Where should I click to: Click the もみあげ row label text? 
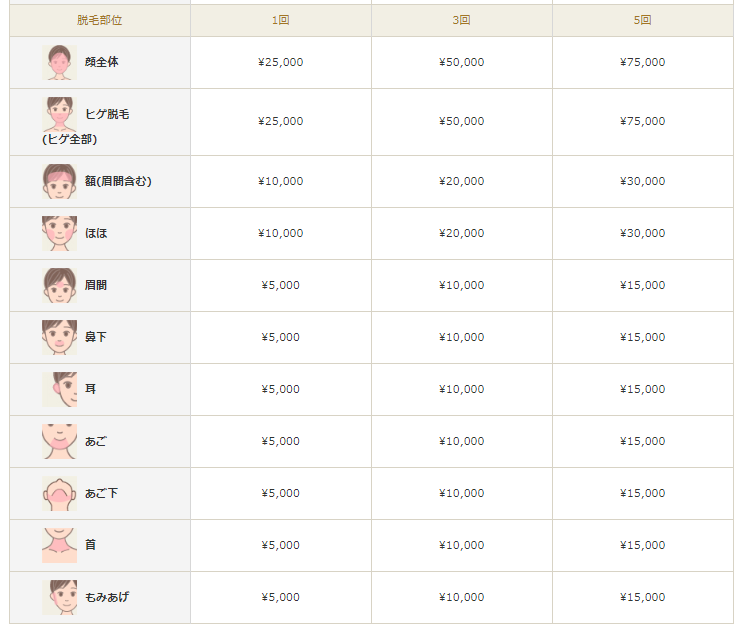pyautogui.click(x=107, y=597)
